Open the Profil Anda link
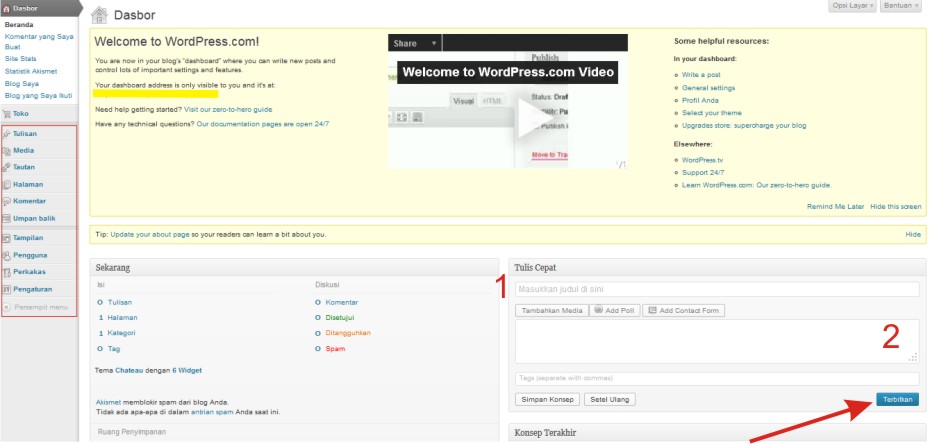Viewport: 930px width, 444px height. click(x=700, y=100)
